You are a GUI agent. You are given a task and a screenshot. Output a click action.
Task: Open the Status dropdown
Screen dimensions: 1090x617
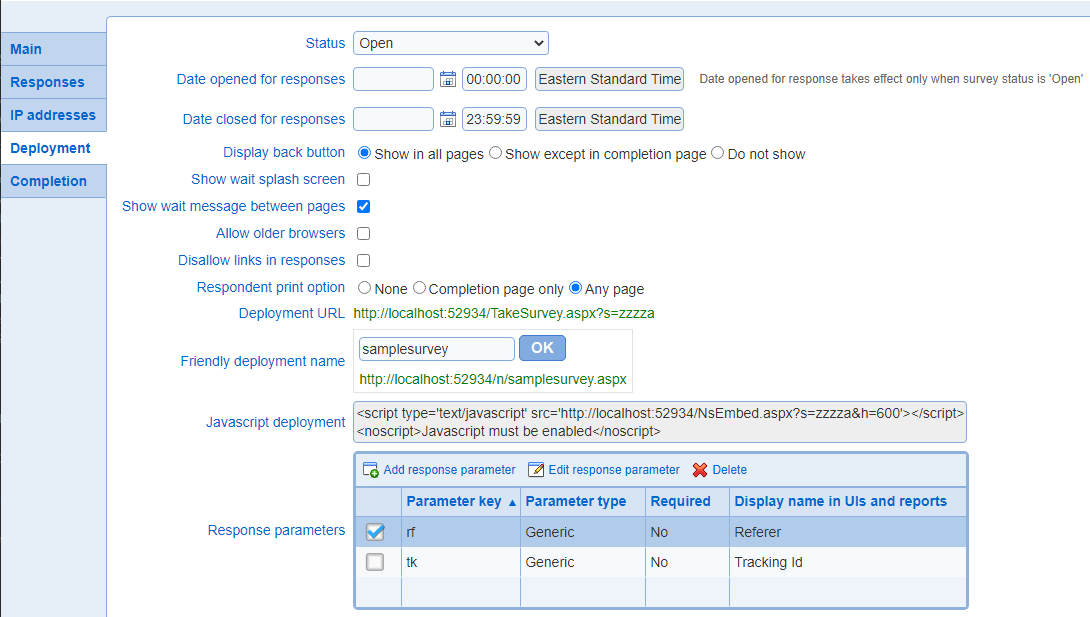450,43
